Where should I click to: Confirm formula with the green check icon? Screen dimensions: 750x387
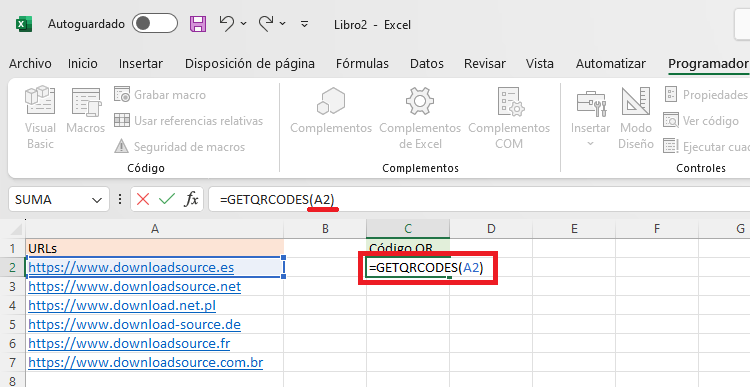tap(166, 199)
